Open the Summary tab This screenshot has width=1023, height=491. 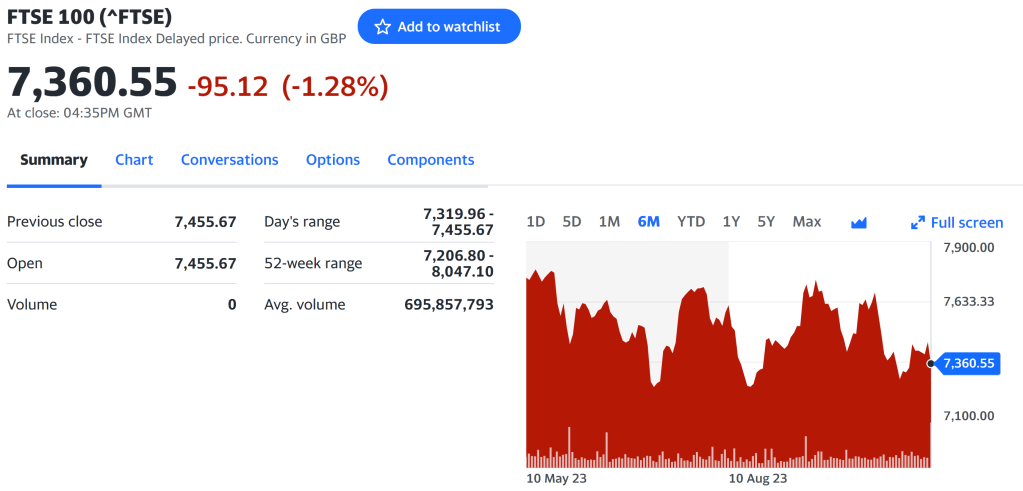pos(54,160)
